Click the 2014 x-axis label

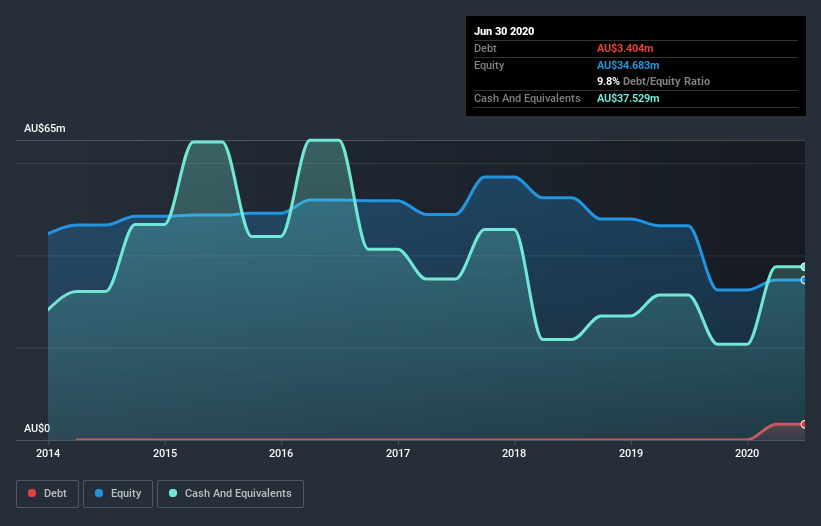pyautogui.click(x=48, y=453)
